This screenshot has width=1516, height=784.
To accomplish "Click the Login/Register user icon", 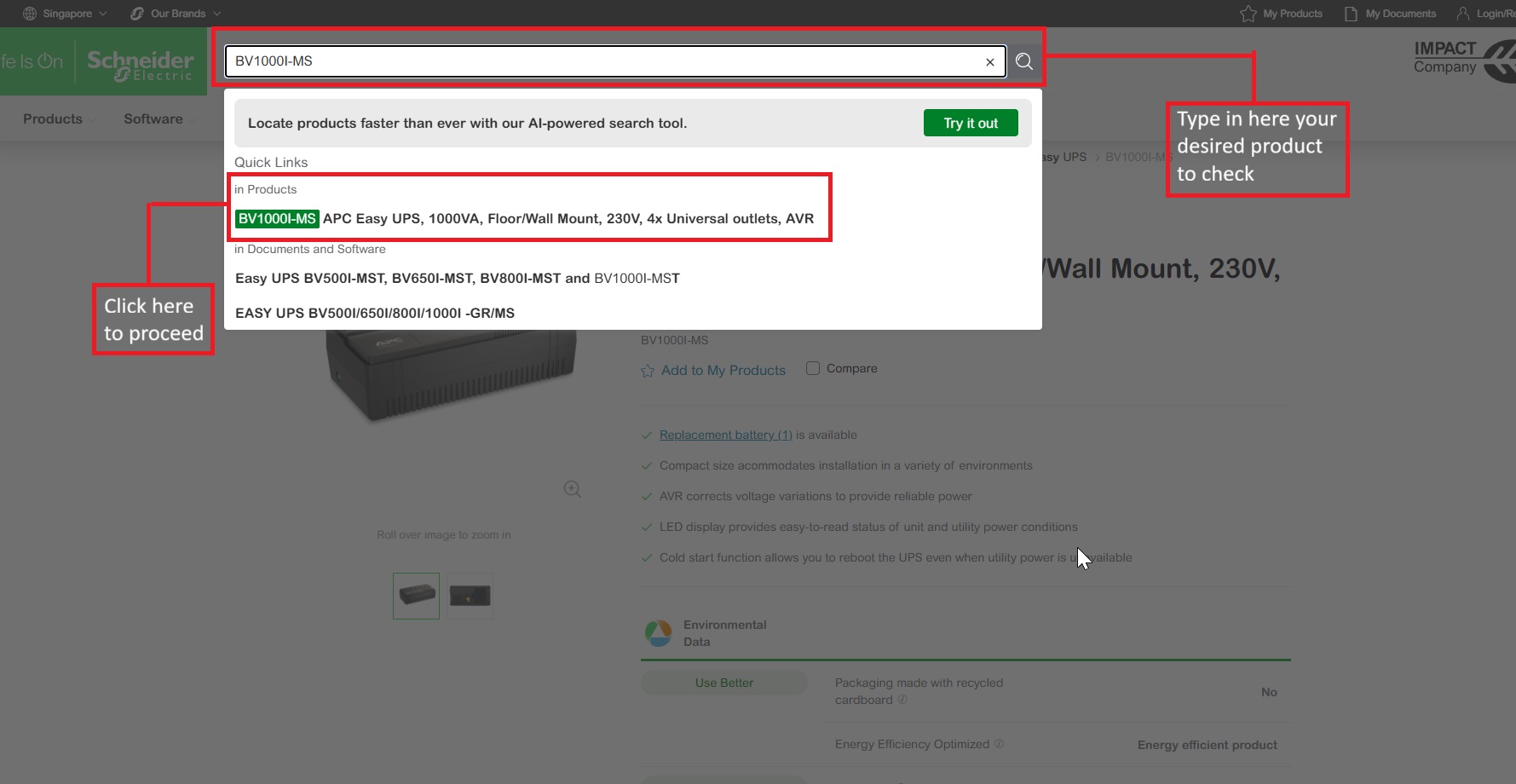I will tap(1463, 14).
